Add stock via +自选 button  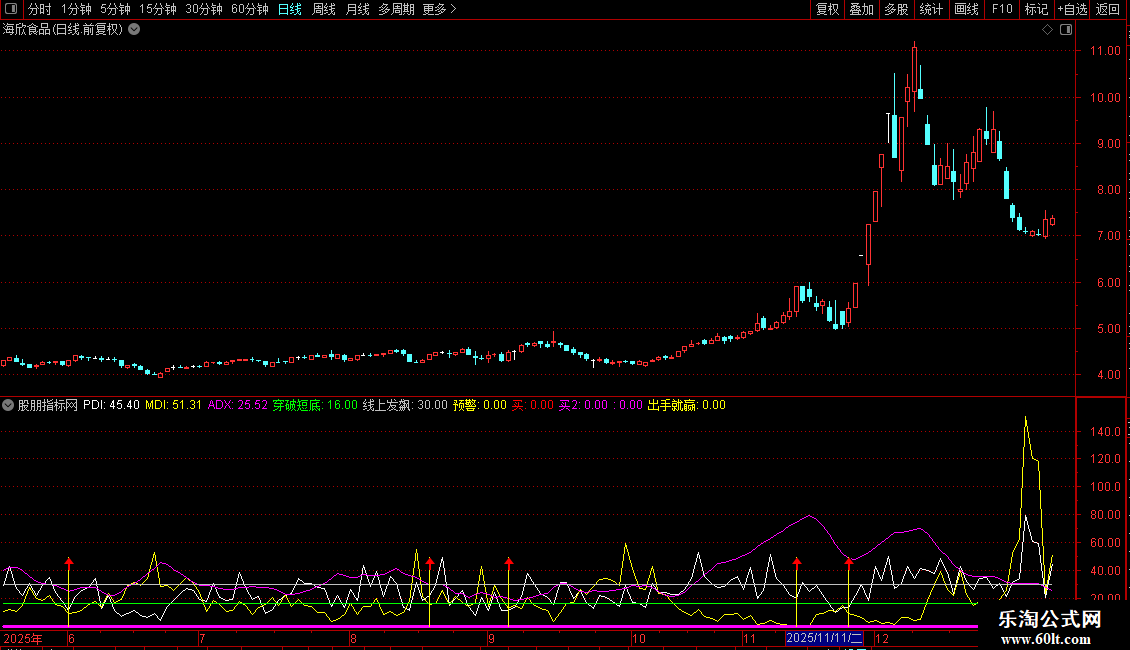pyautogui.click(x=1071, y=9)
